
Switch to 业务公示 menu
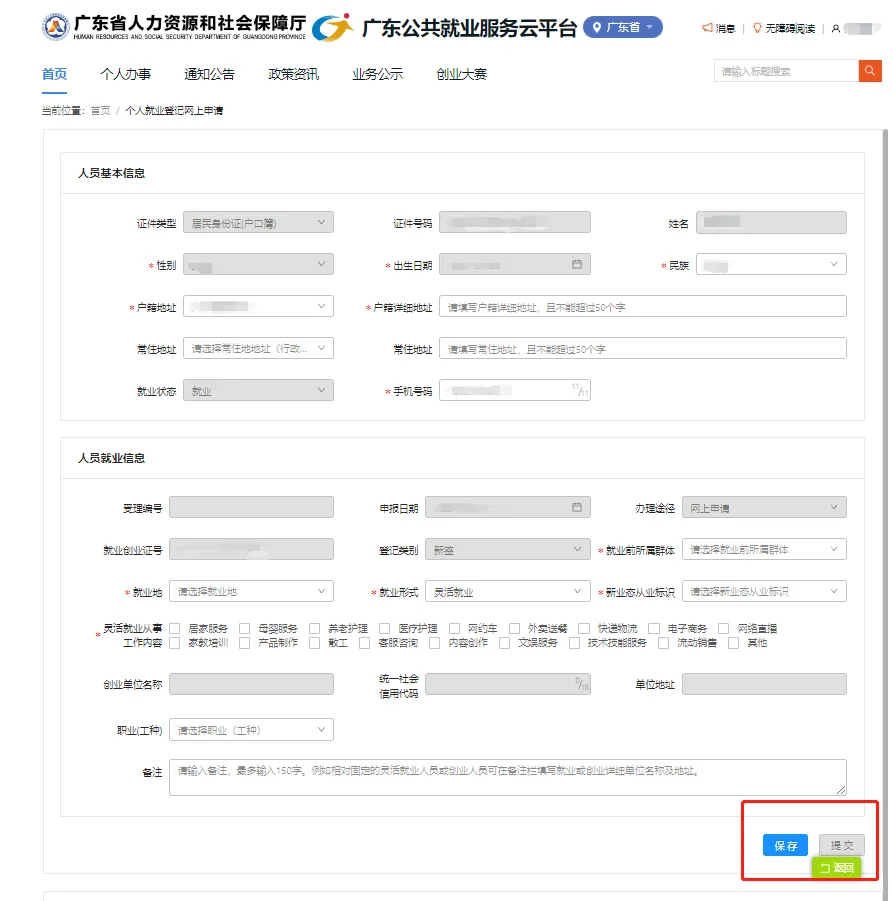378,74
